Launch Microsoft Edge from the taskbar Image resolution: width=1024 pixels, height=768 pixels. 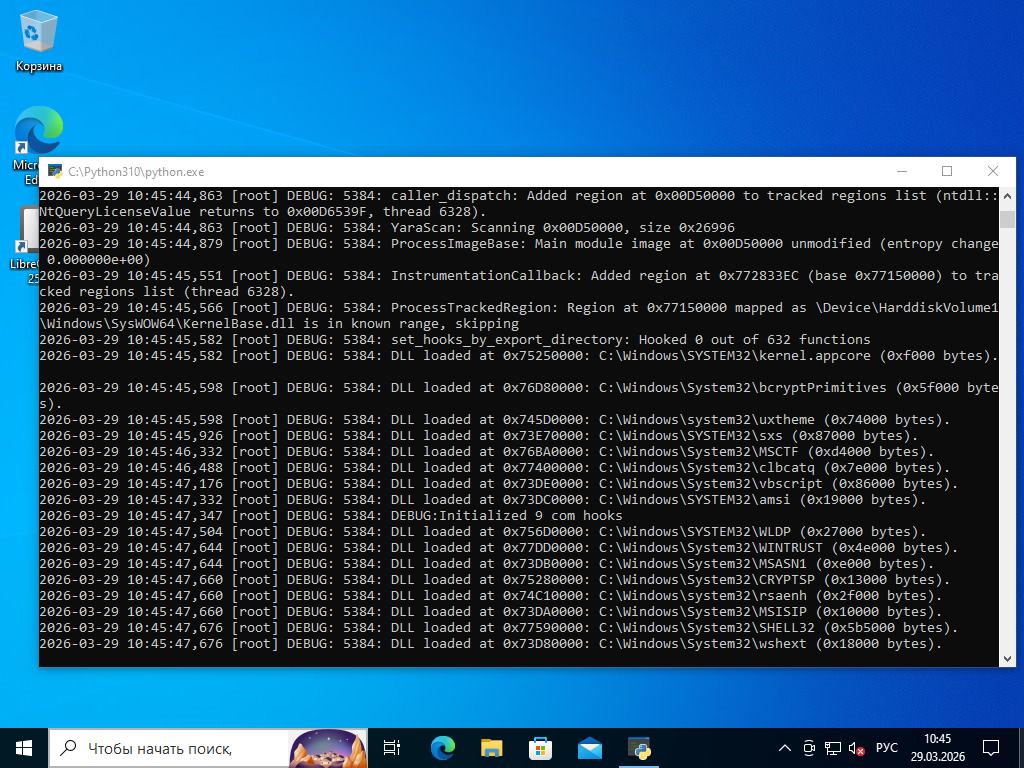click(442, 747)
